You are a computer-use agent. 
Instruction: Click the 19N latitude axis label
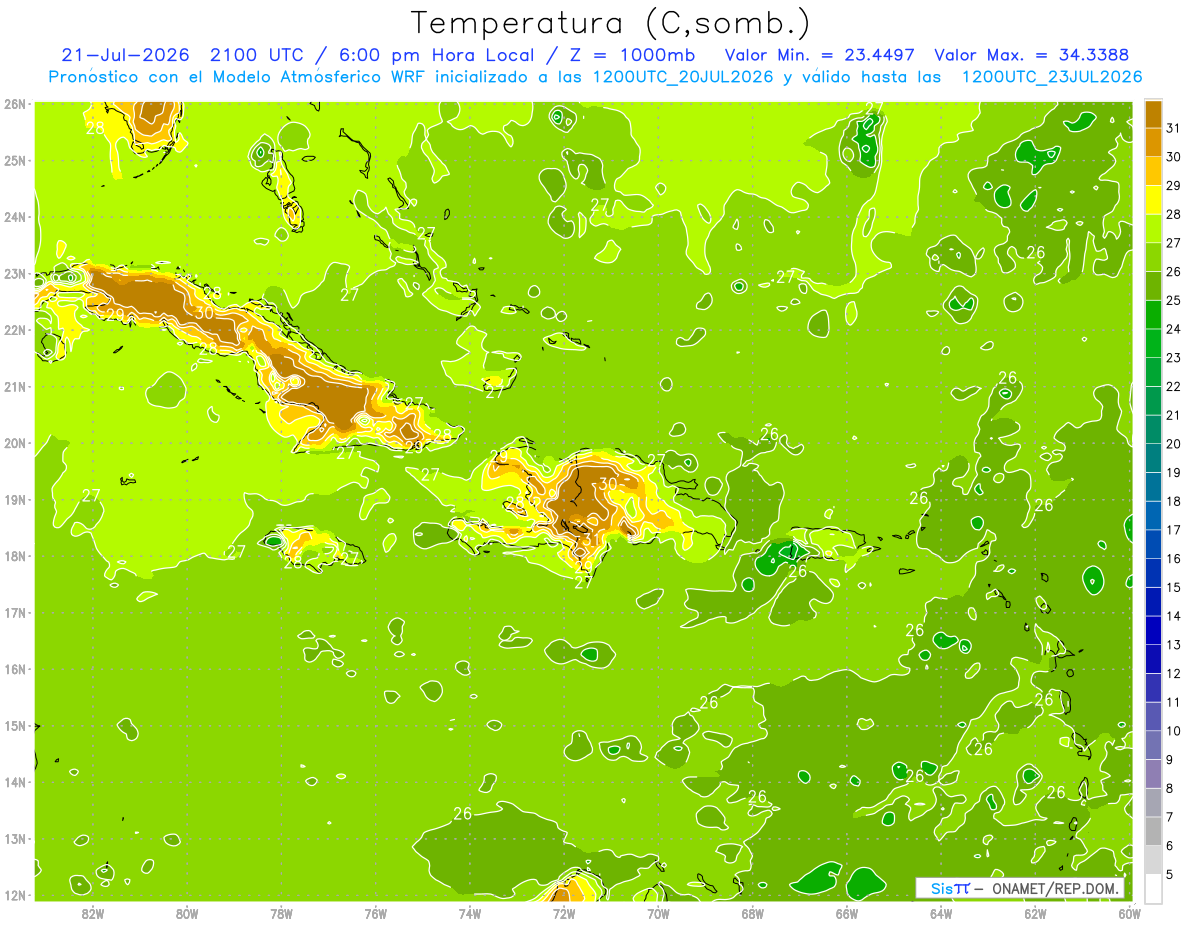pyautogui.click(x=14, y=499)
